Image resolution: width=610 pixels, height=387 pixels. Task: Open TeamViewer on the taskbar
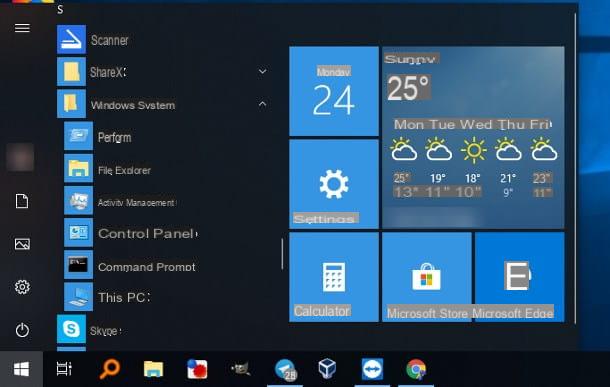coord(372,369)
